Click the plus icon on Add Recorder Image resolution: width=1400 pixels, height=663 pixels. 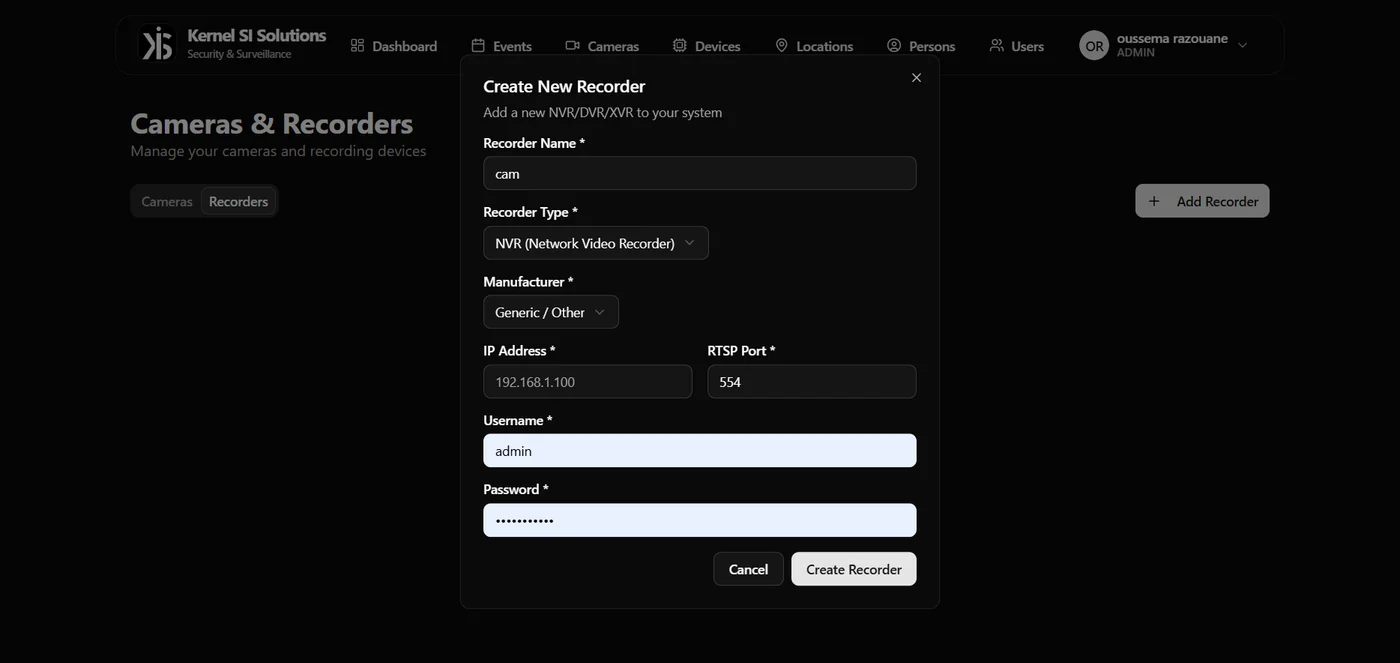click(1154, 201)
